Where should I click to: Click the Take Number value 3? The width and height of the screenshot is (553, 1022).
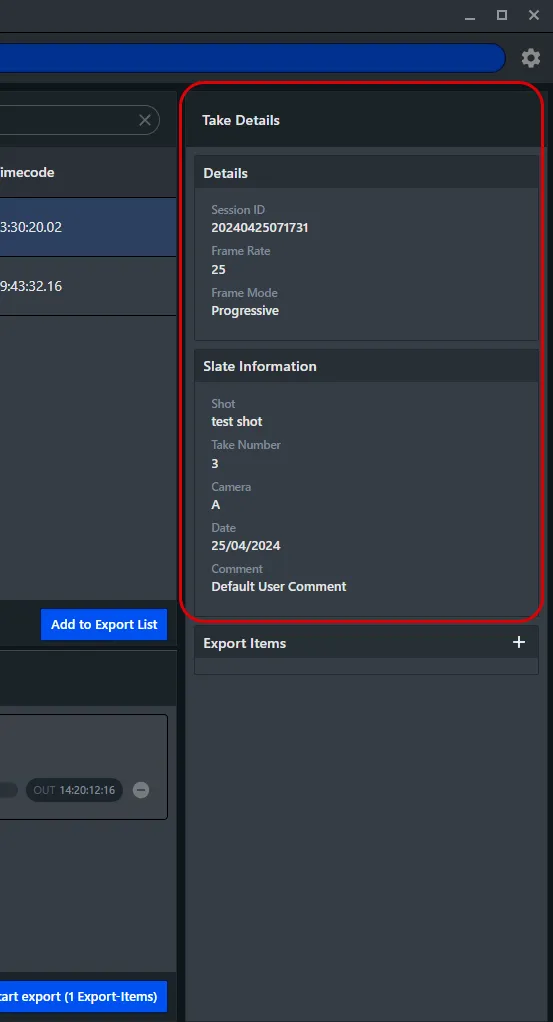pos(215,463)
